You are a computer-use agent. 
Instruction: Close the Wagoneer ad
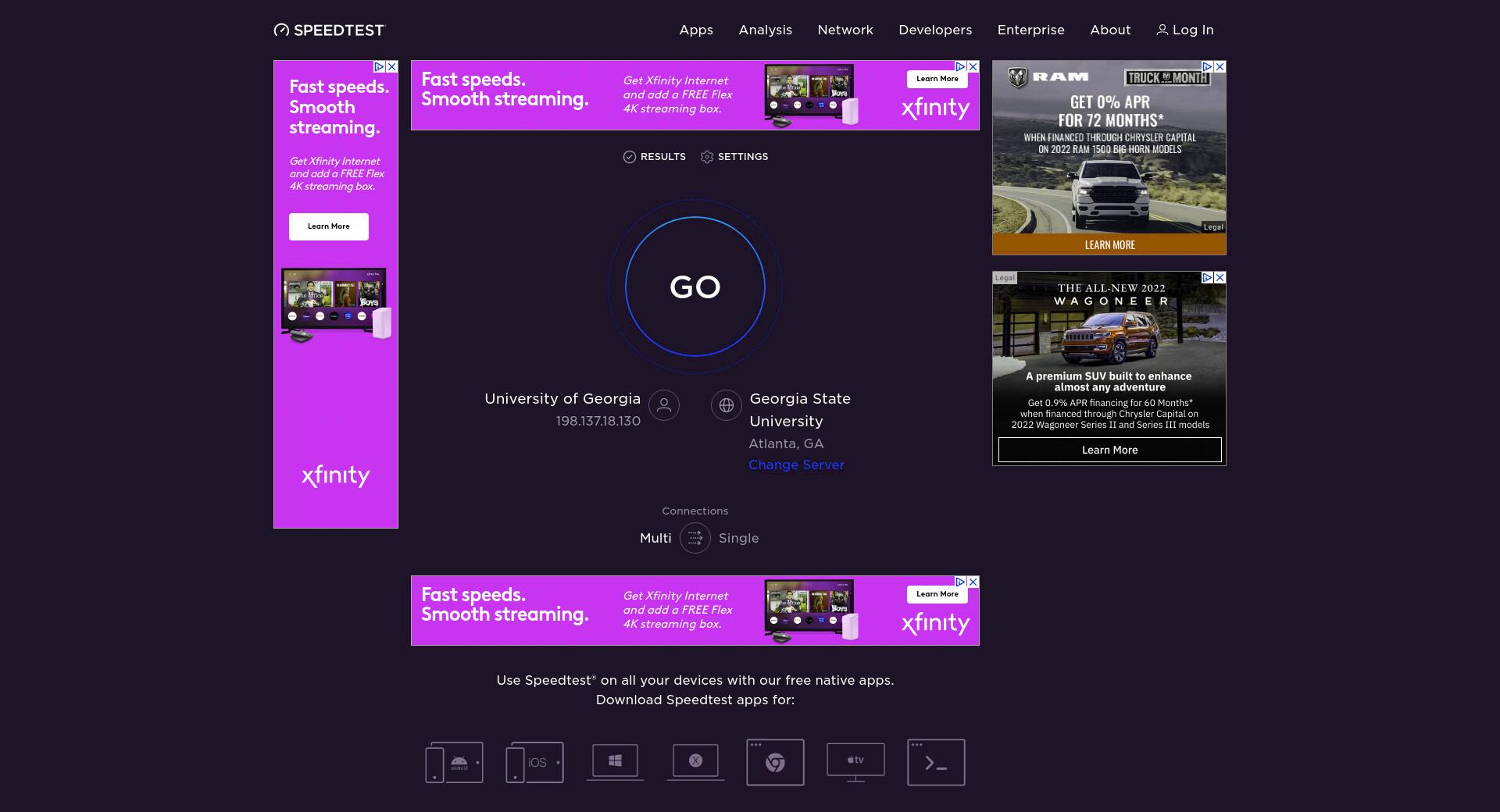coord(1220,277)
